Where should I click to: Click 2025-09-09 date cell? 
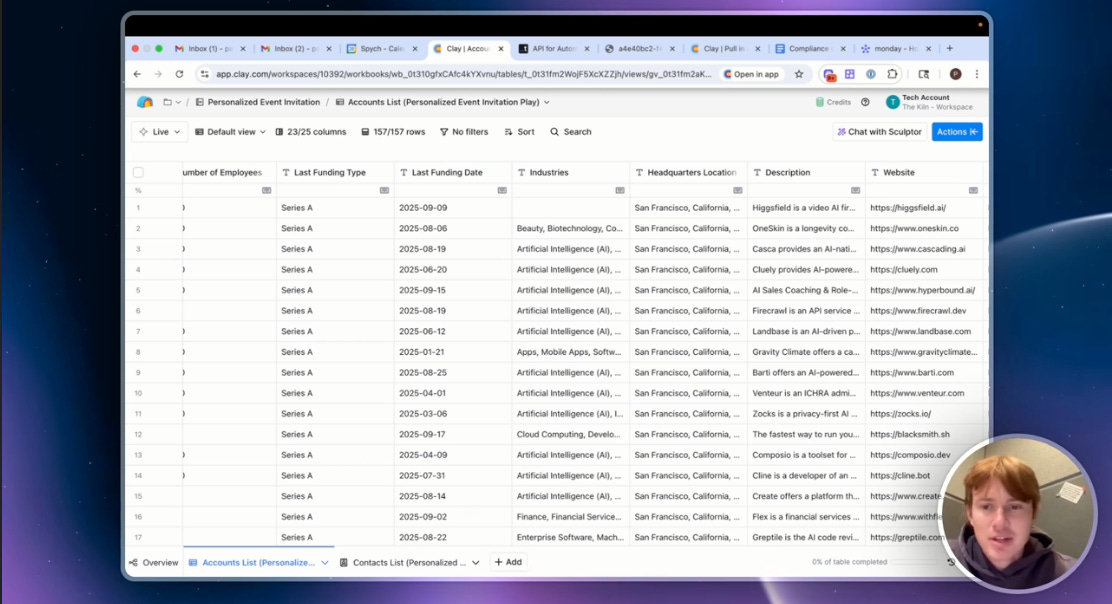(452, 208)
